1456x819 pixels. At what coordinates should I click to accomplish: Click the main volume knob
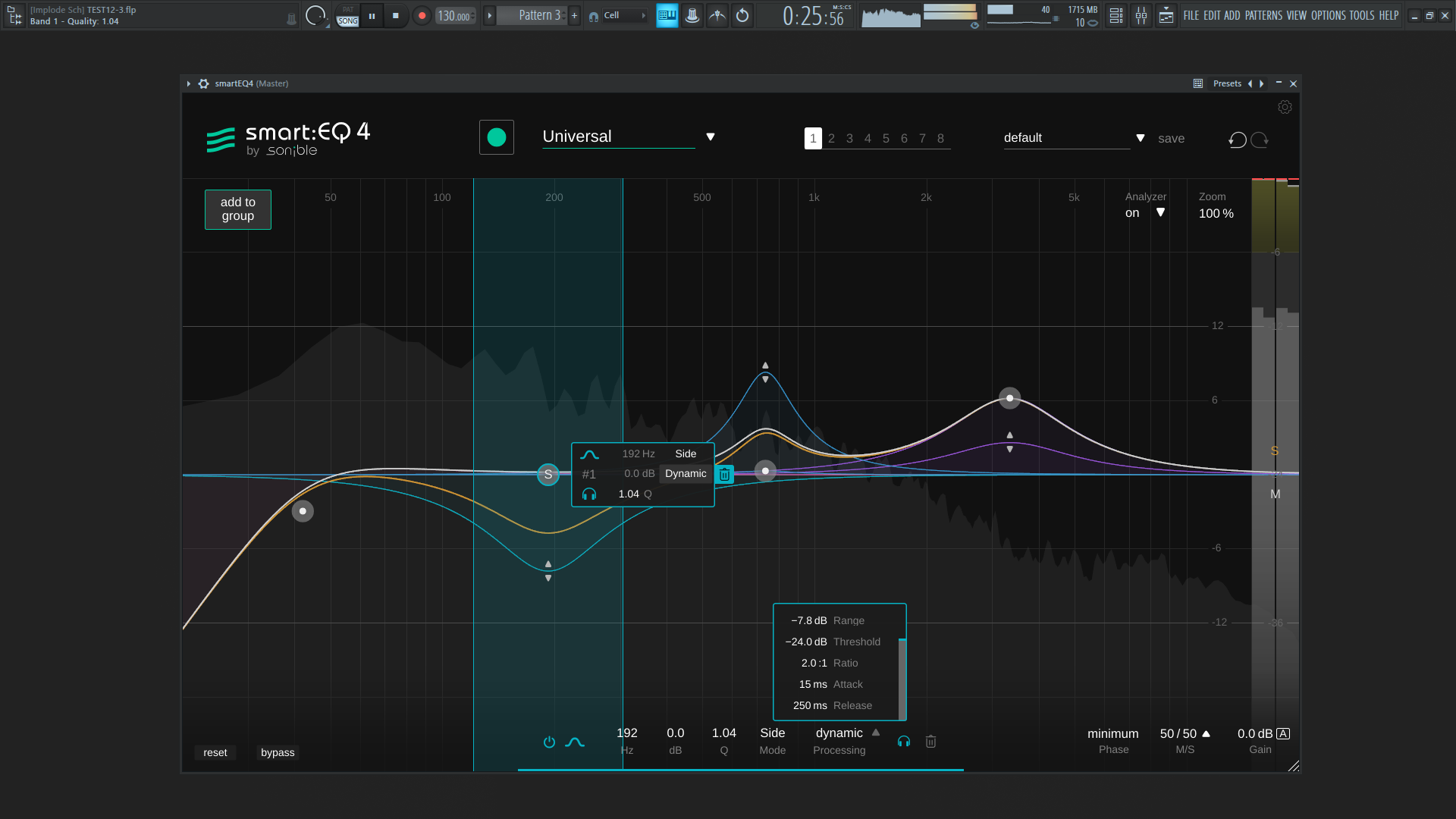(x=315, y=14)
